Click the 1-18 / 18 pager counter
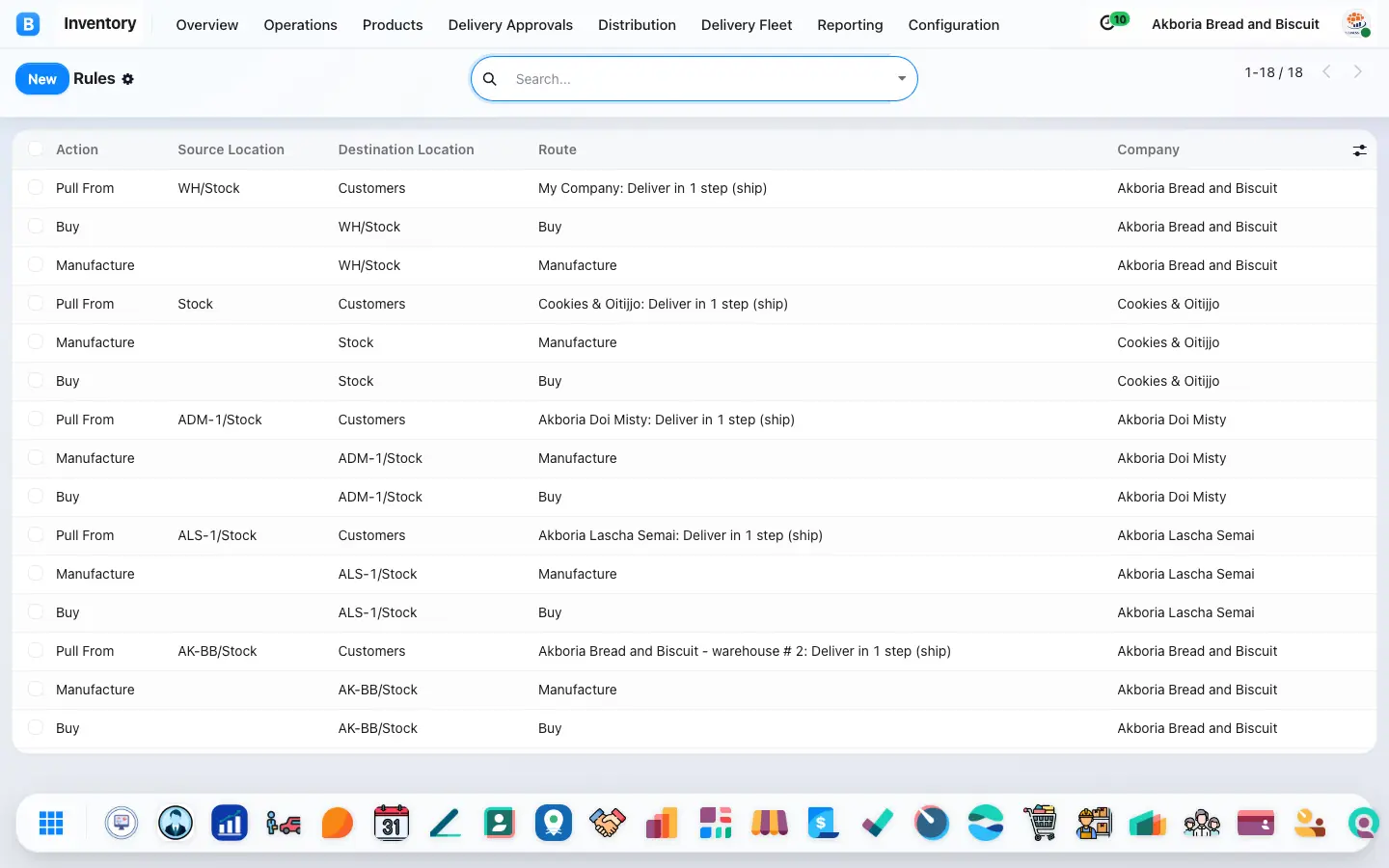The height and width of the screenshot is (868, 1389). [x=1273, y=72]
